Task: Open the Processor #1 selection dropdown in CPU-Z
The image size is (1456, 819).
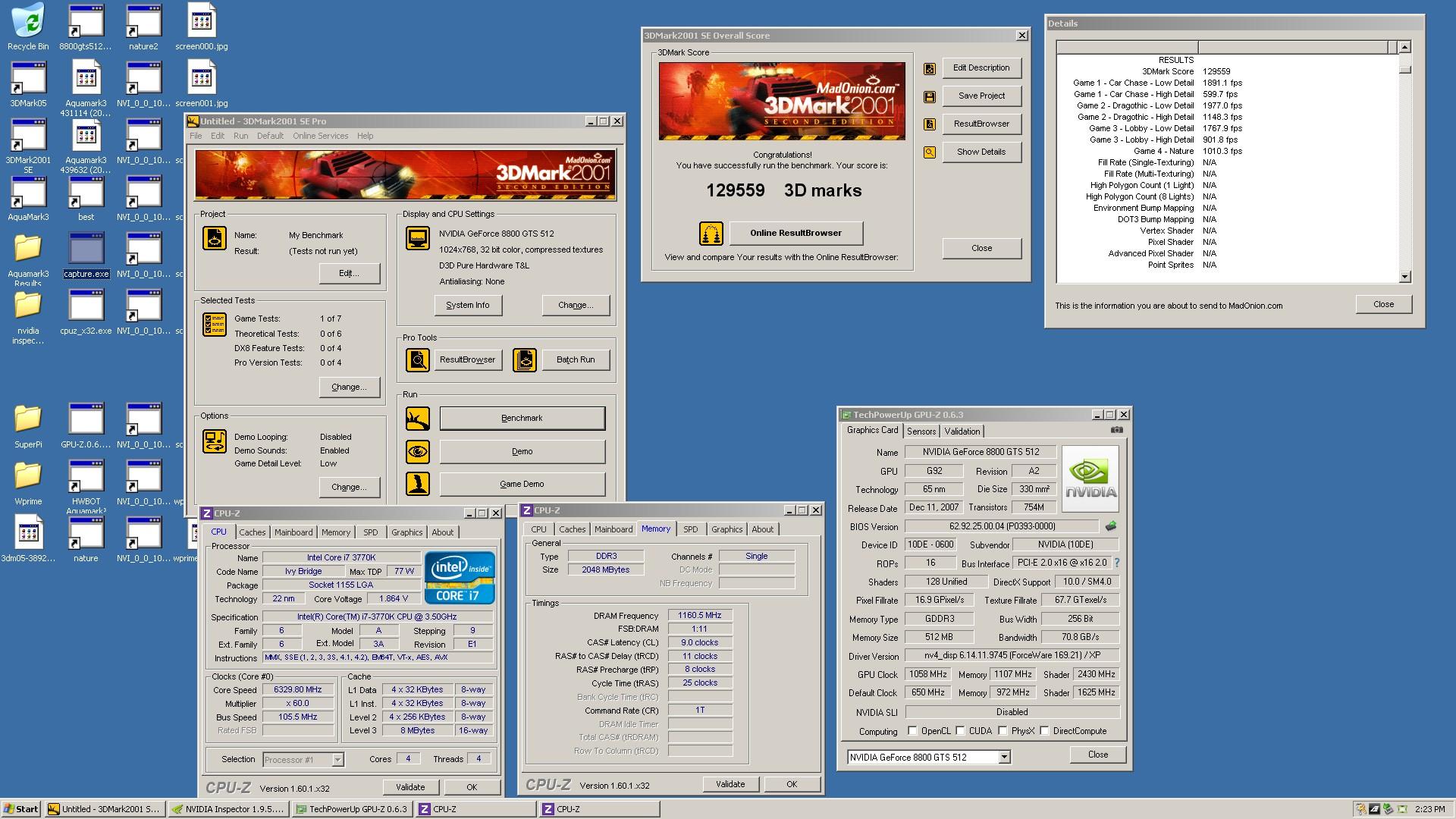Action: (x=337, y=760)
